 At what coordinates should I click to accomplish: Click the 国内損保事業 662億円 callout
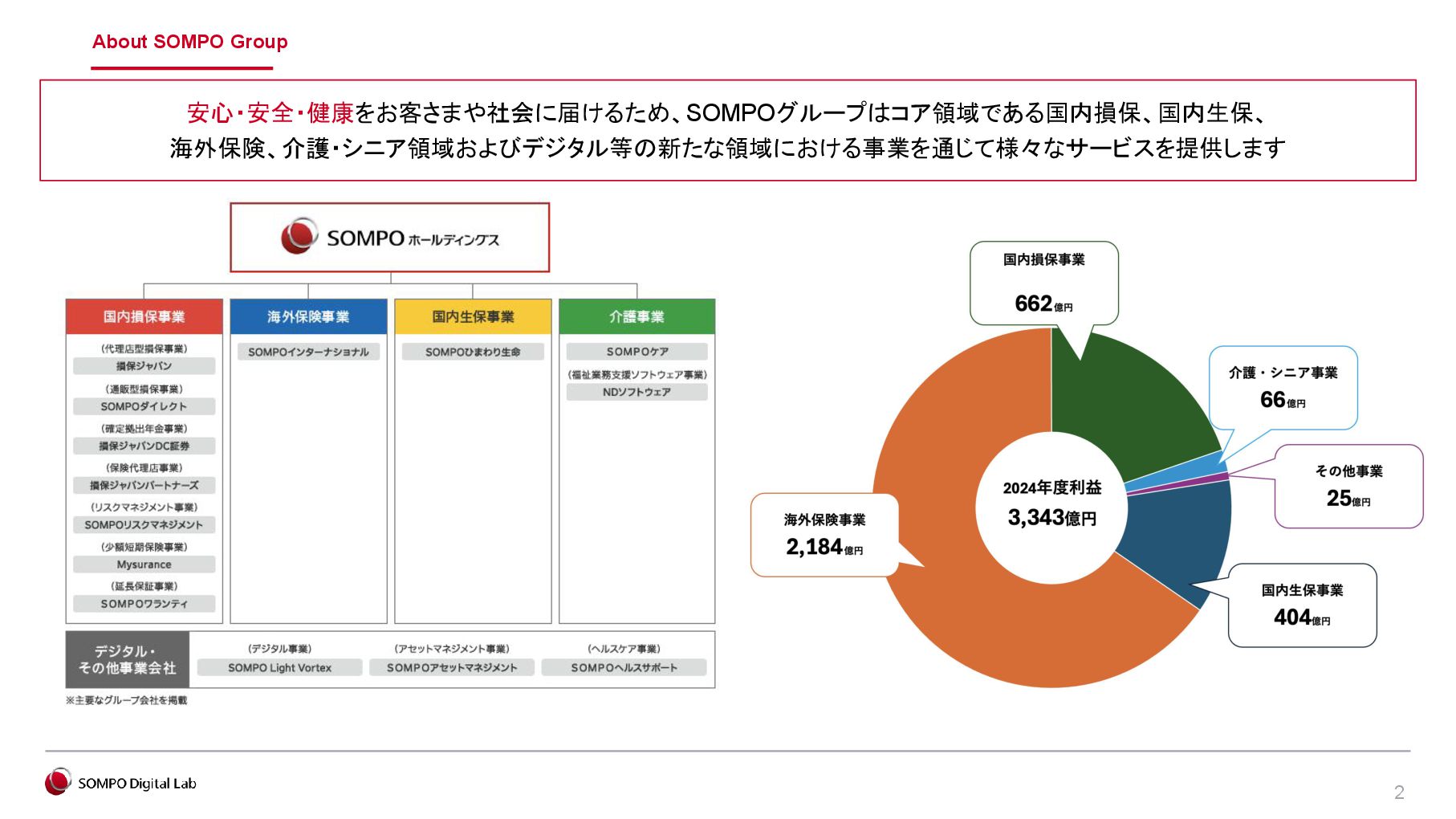tap(1043, 283)
